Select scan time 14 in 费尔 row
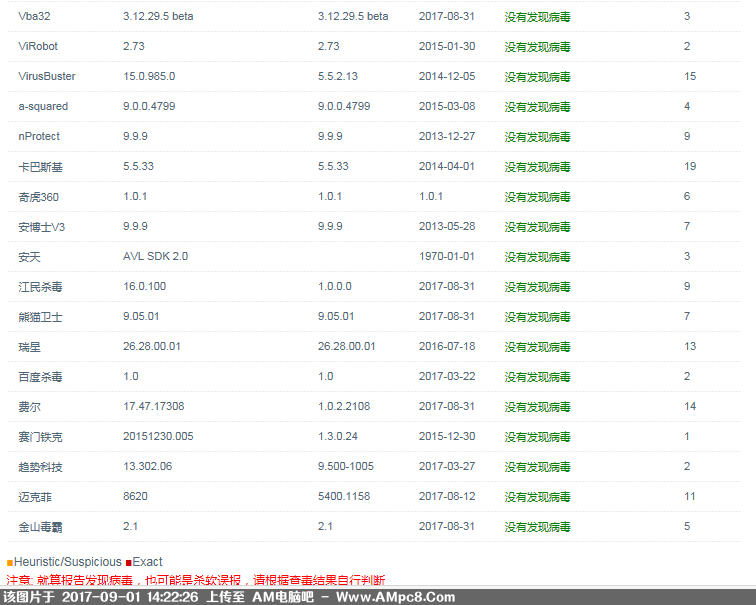The width and height of the screenshot is (756, 605). [690, 406]
